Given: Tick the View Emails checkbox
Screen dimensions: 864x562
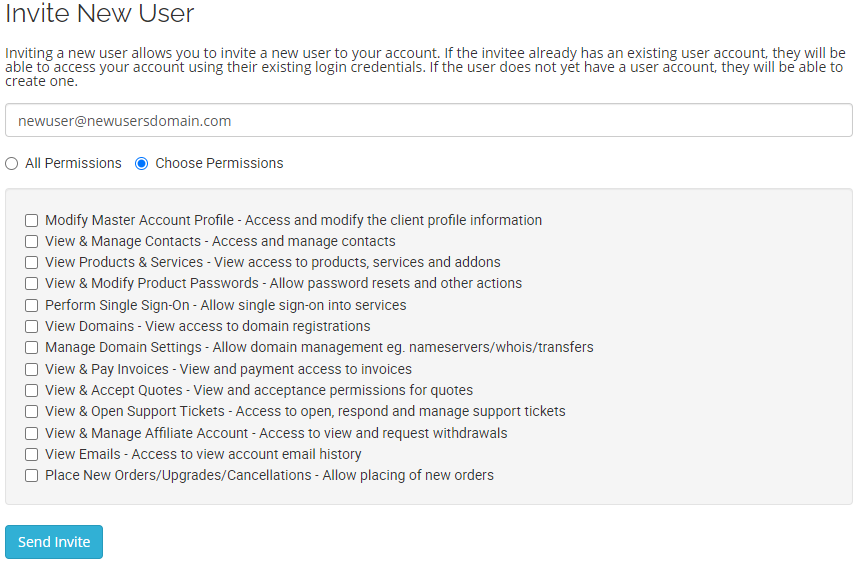Looking at the screenshot, I should click(x=32, y=455).
